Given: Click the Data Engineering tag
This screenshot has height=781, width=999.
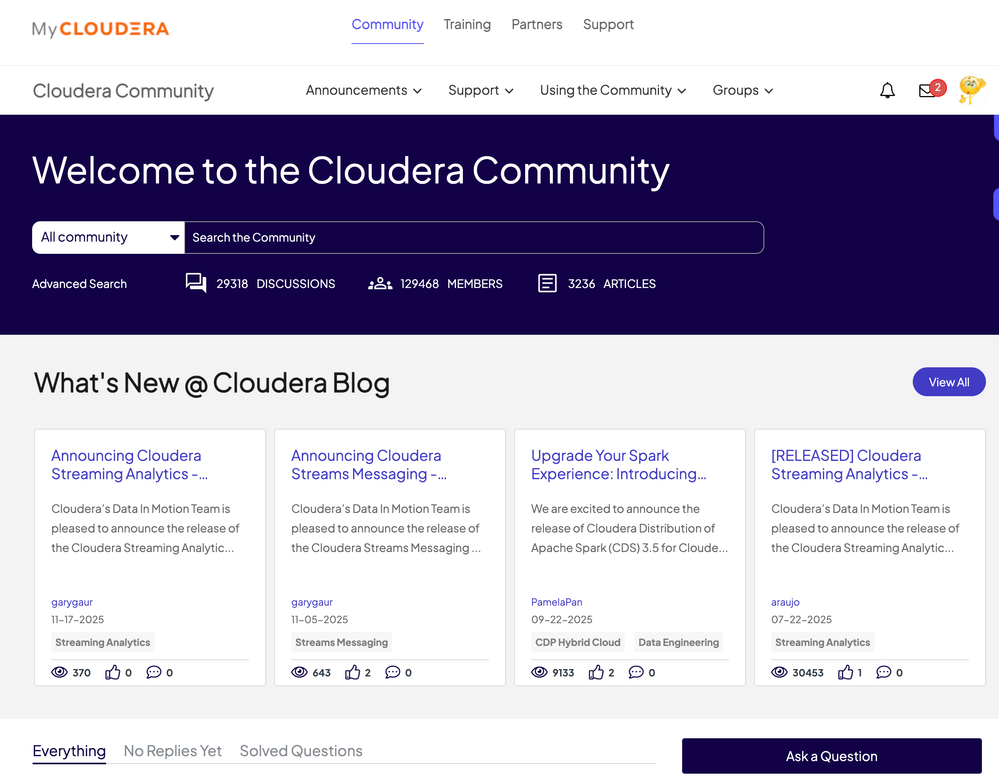Looking at the screenshot, I should click(x=679, y=642).
